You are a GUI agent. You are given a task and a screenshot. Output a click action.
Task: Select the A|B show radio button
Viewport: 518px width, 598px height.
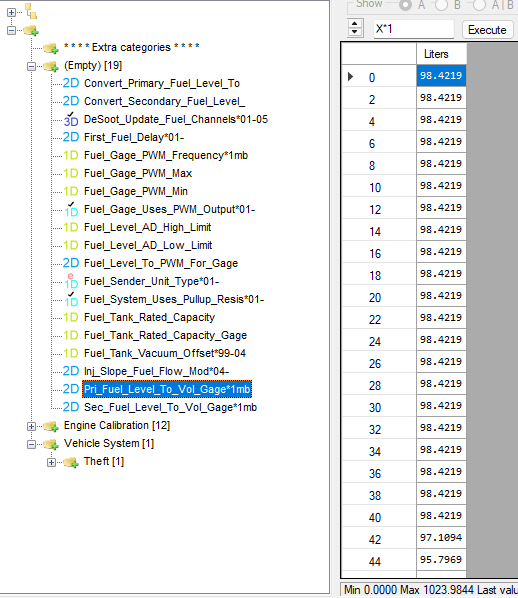[479, 5]
